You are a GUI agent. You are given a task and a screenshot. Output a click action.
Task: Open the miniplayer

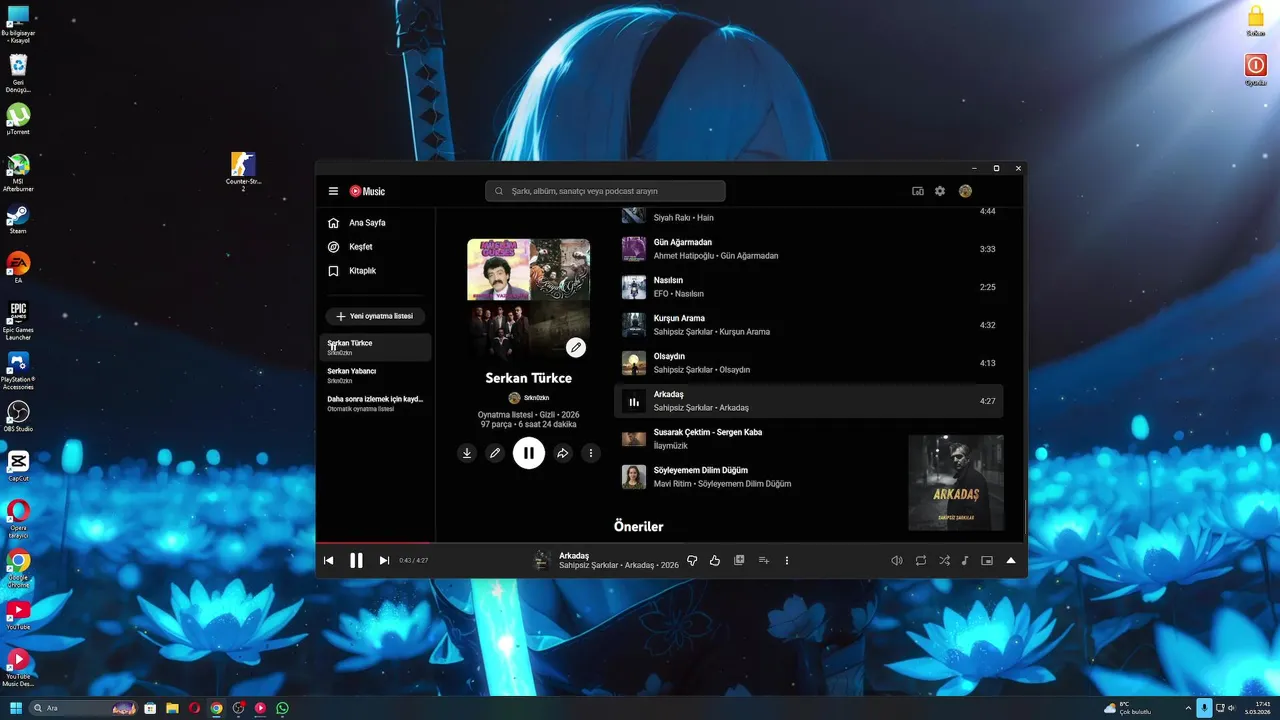pyautogui.click(x=987, y=561)
